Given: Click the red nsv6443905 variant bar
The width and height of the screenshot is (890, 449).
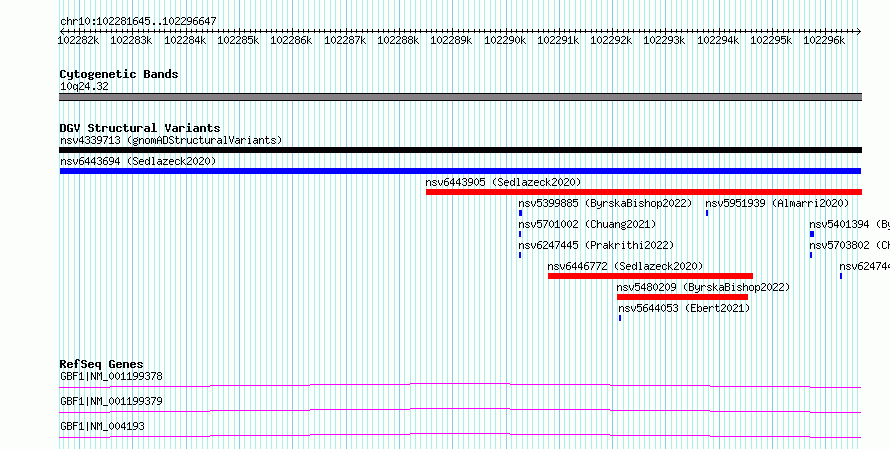Looking at the screenshot, I should pyautogui.click(x=644, y=192).
